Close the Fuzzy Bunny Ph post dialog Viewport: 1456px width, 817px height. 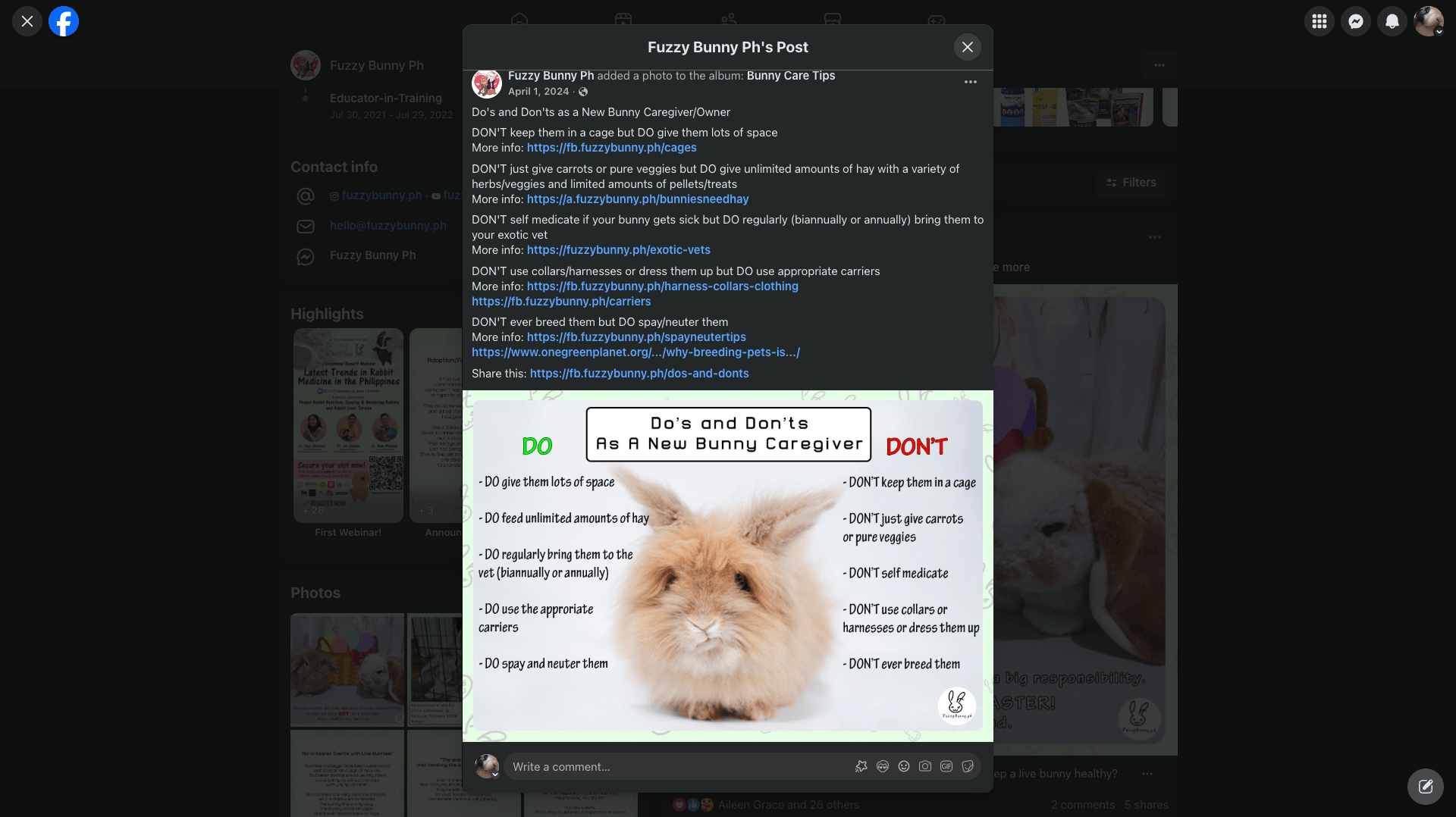pos(968,47)
